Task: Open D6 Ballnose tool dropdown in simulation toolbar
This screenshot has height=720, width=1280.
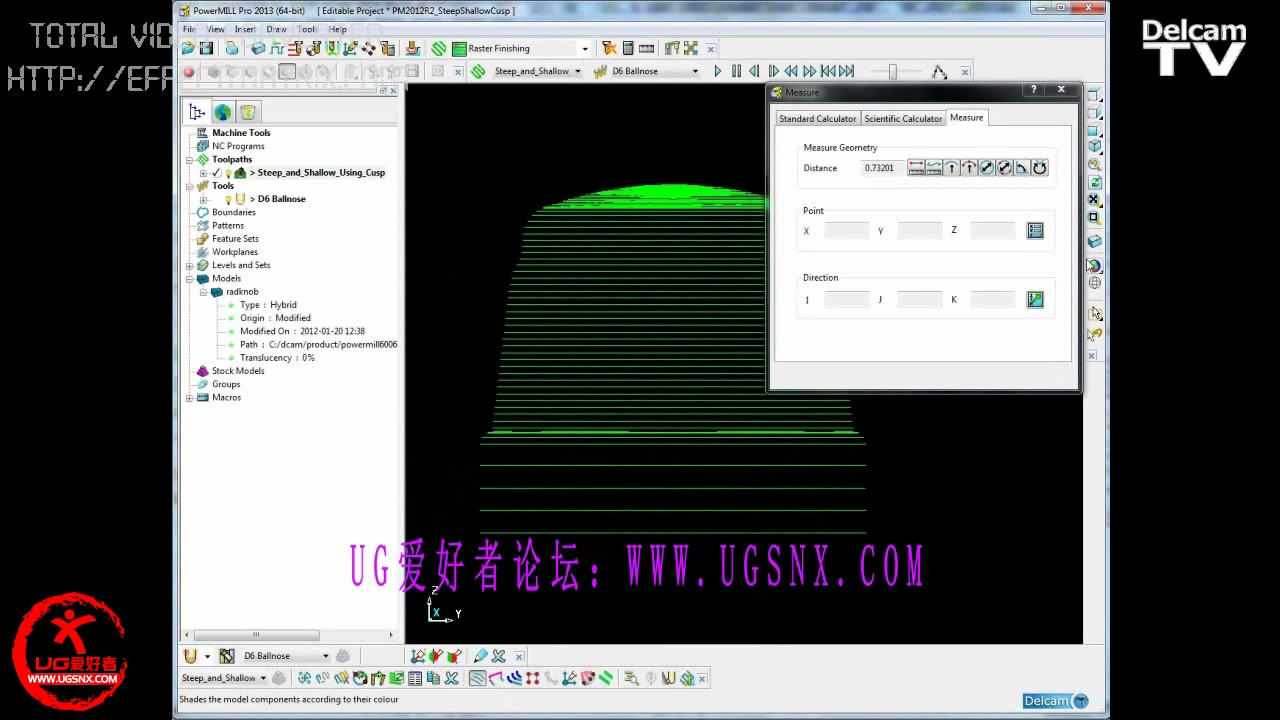Action: click(695, 71)
